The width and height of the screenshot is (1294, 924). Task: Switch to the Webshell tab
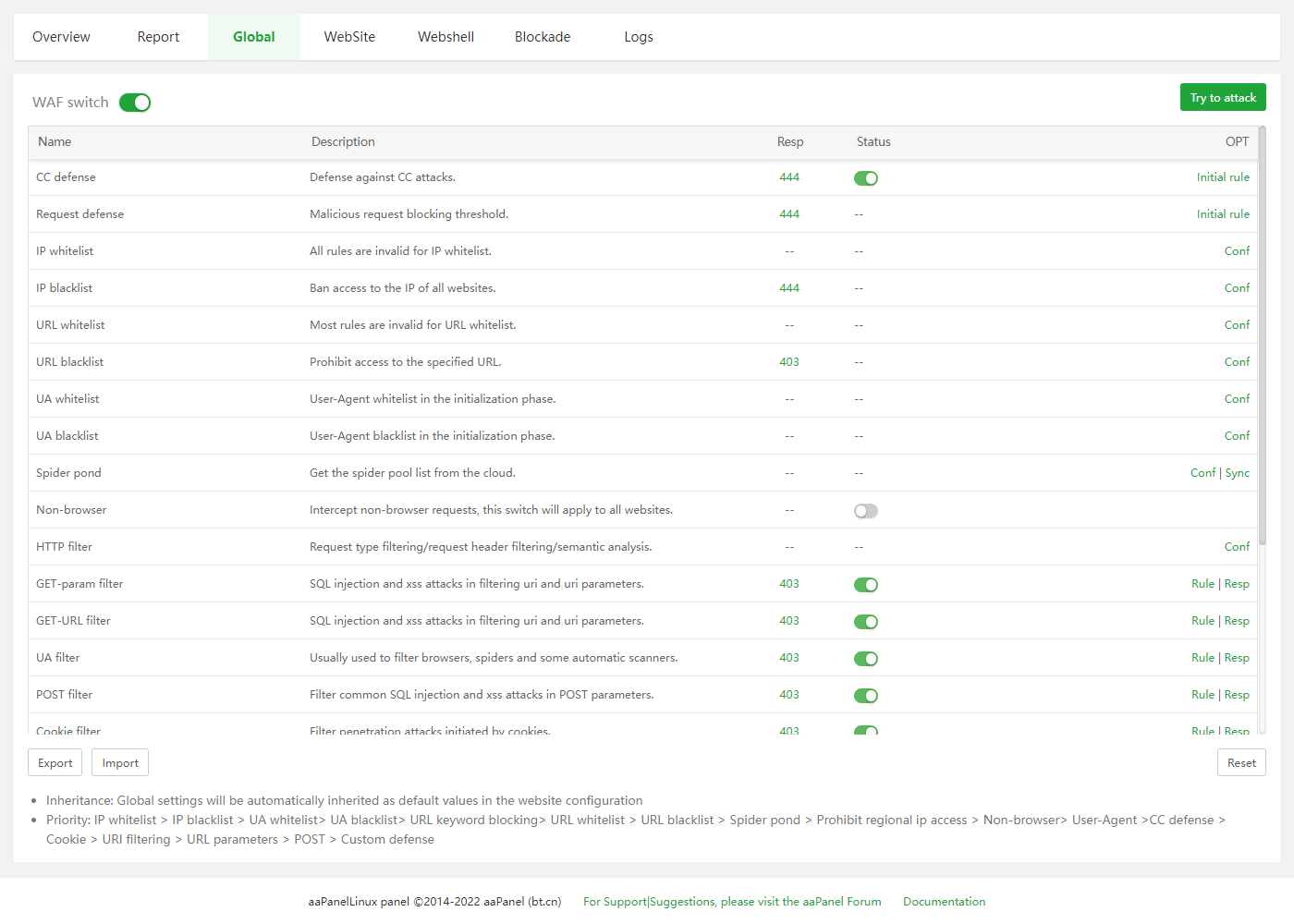(446, 37)
